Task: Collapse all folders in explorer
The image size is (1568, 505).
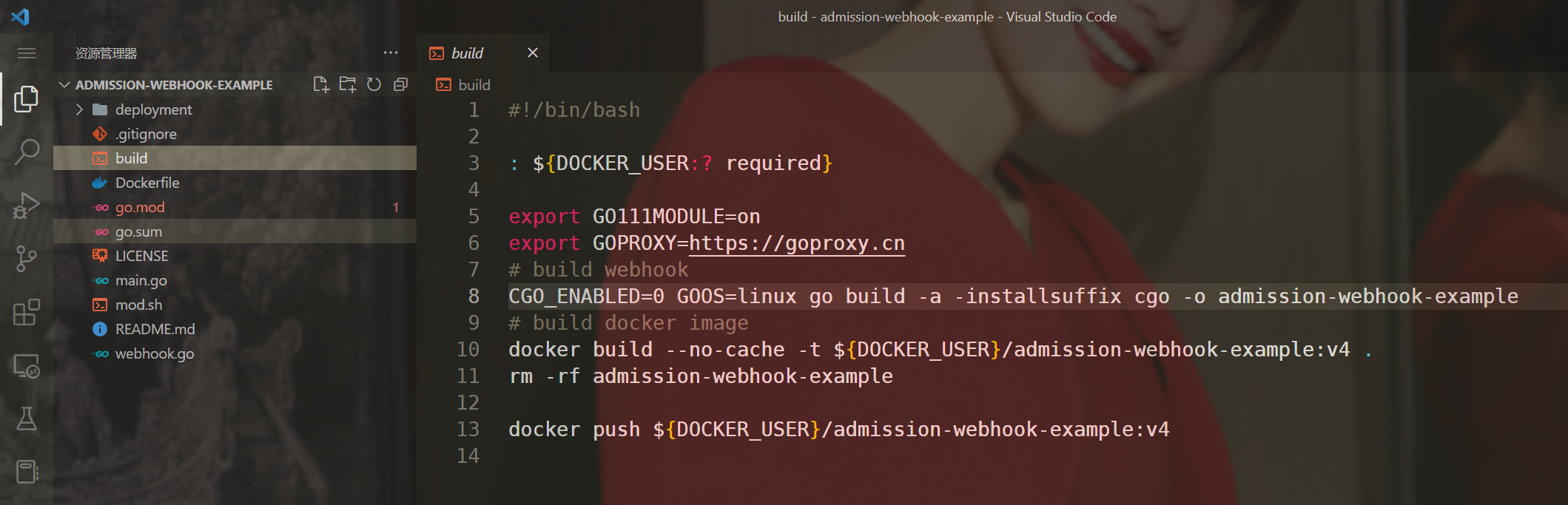Action: (x=400, y=84)
